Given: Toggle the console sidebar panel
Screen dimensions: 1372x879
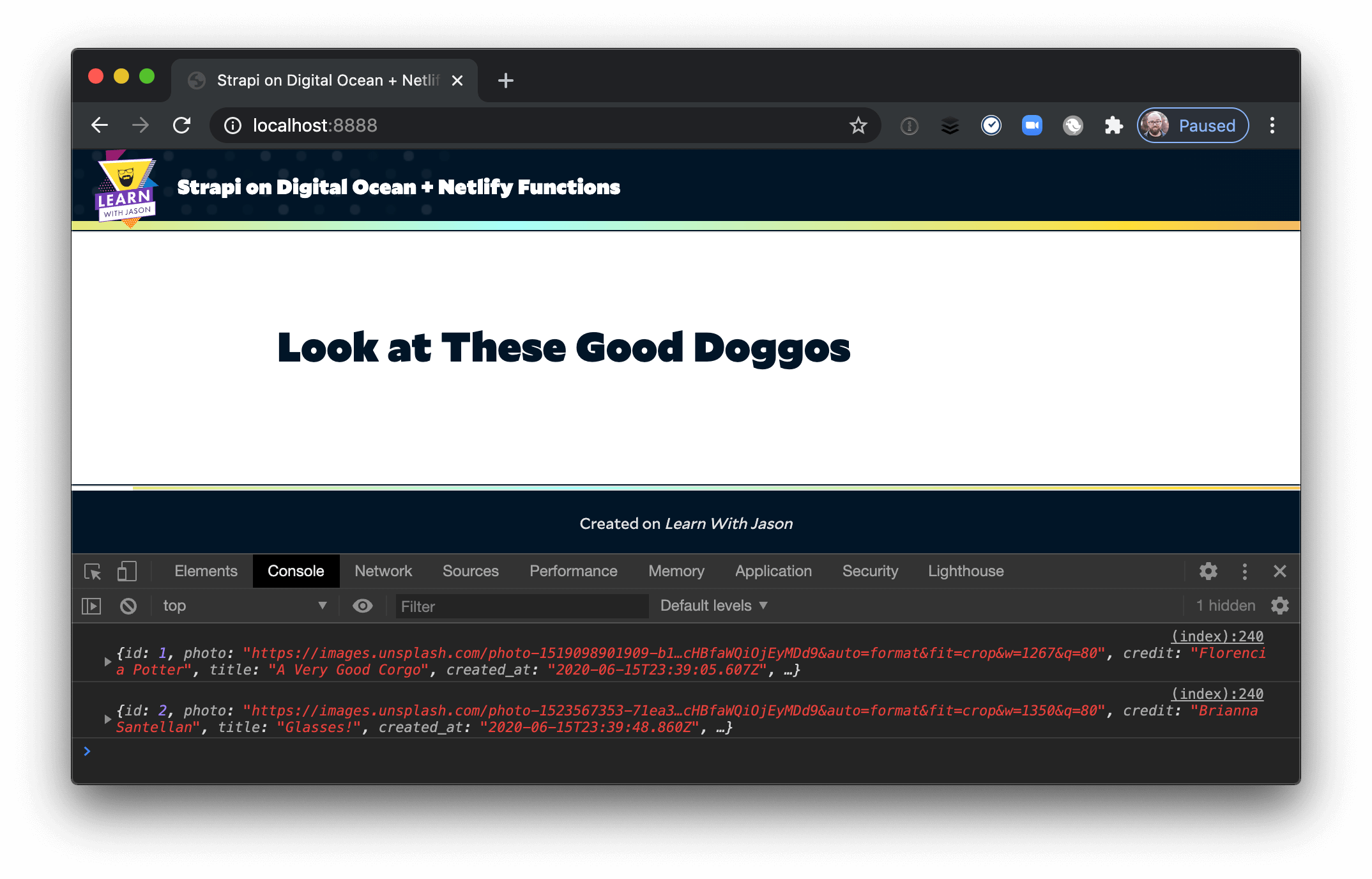Looking at the screenshot, I should [91, 606].
